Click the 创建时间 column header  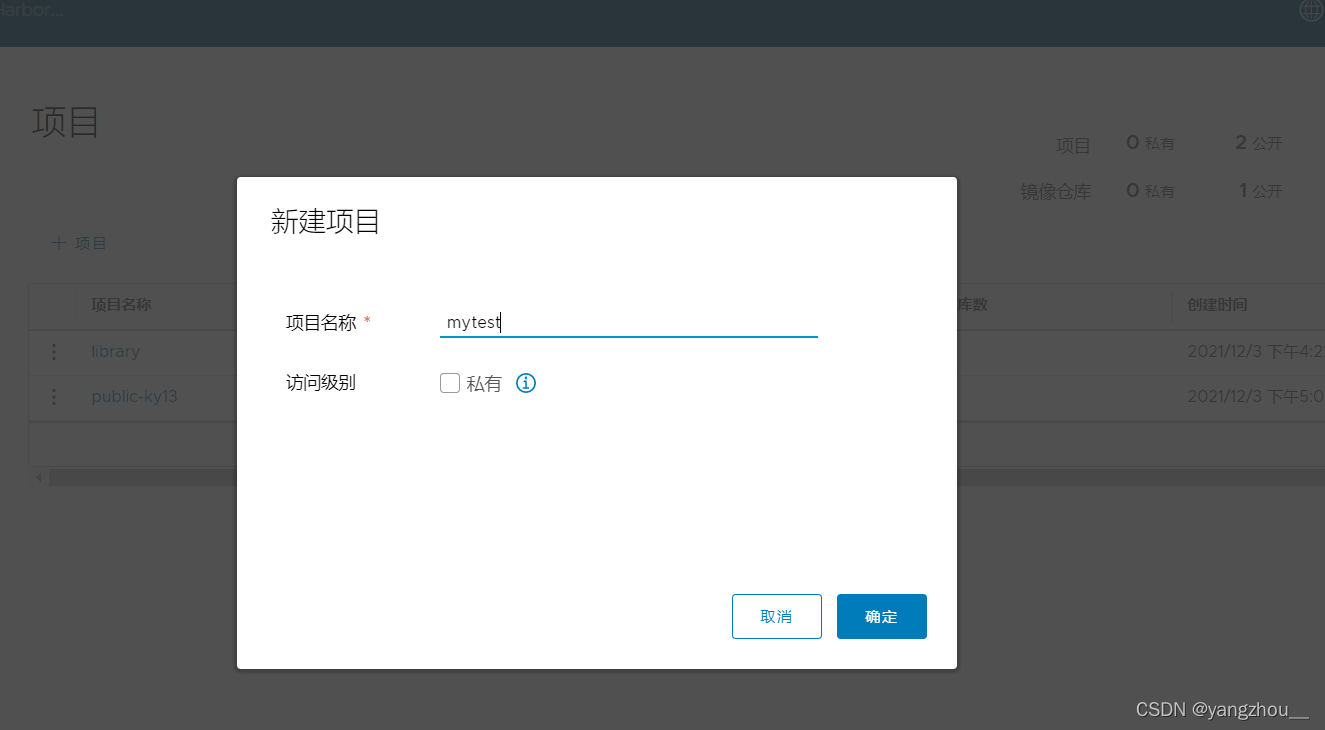(x=1217, y=304)
